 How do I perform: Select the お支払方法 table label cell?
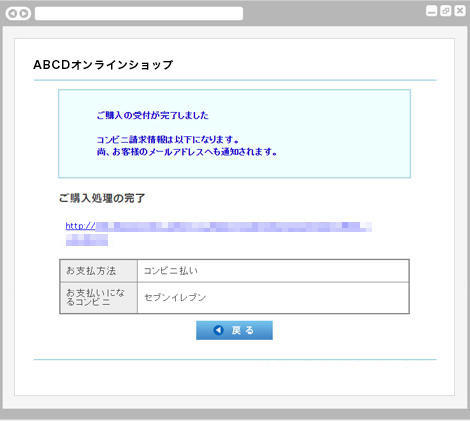(x=99, y=271)
